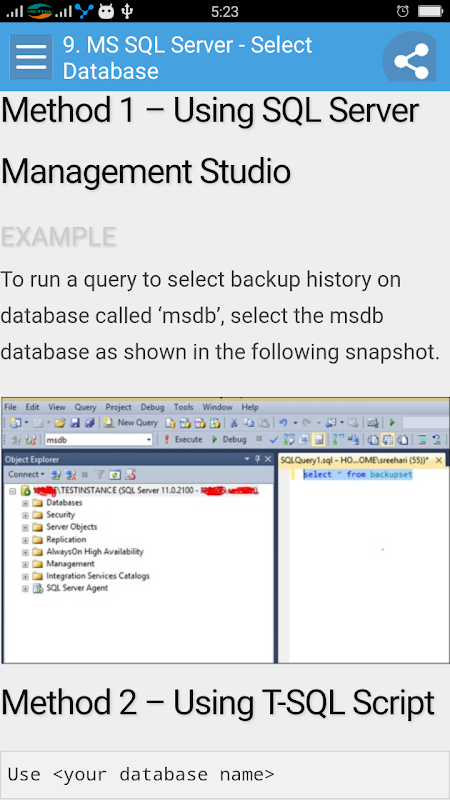Open Connect dropdown in Object Explorer
This screenshot has width=450, height=800.
26,474
